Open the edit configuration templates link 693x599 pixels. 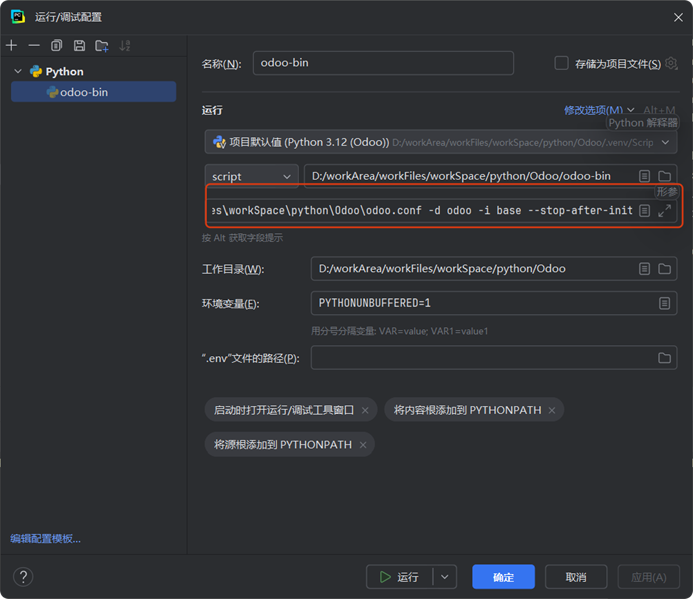(46, 538)
